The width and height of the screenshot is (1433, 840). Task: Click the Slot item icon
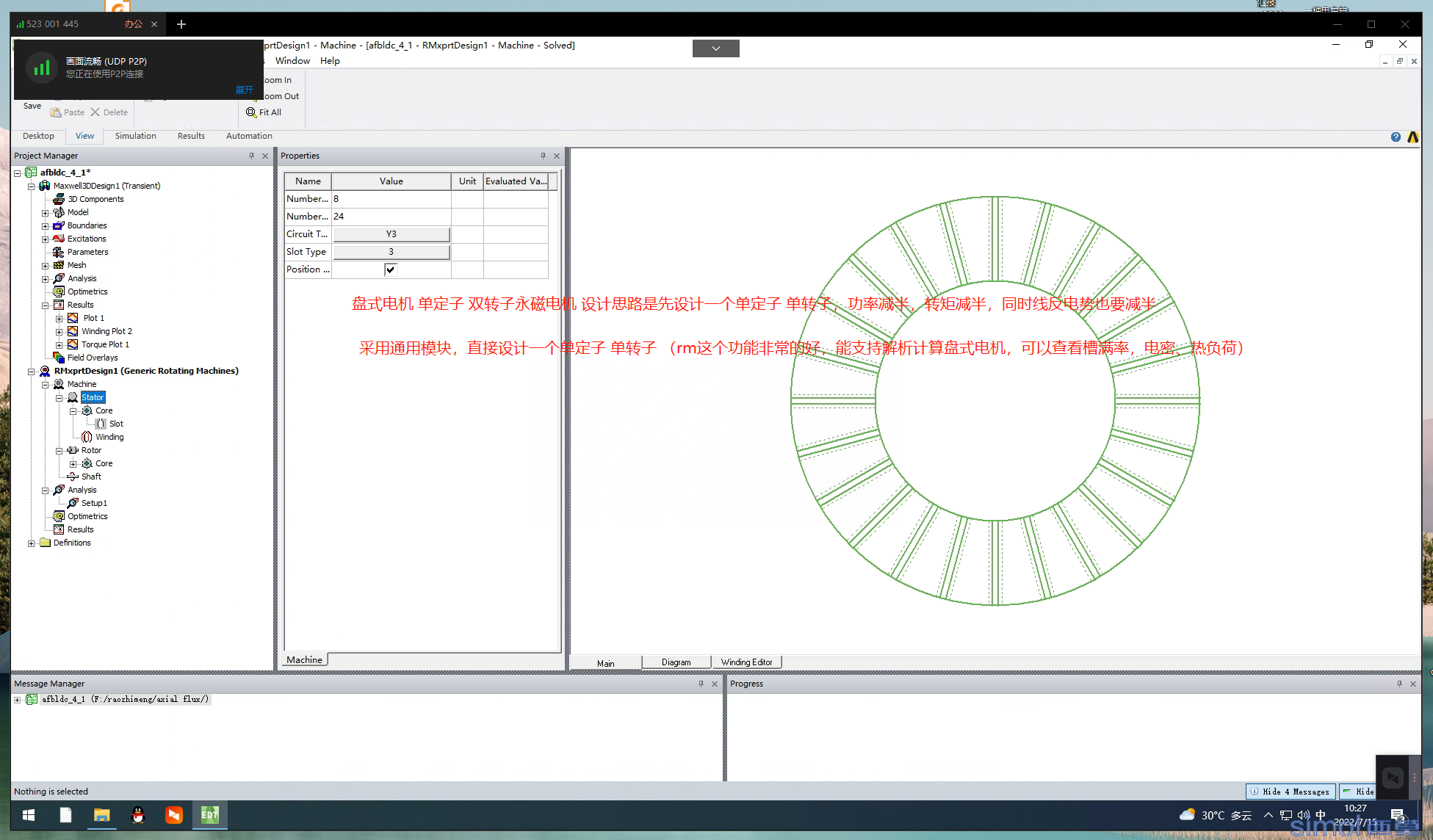(x=101, y=424)
